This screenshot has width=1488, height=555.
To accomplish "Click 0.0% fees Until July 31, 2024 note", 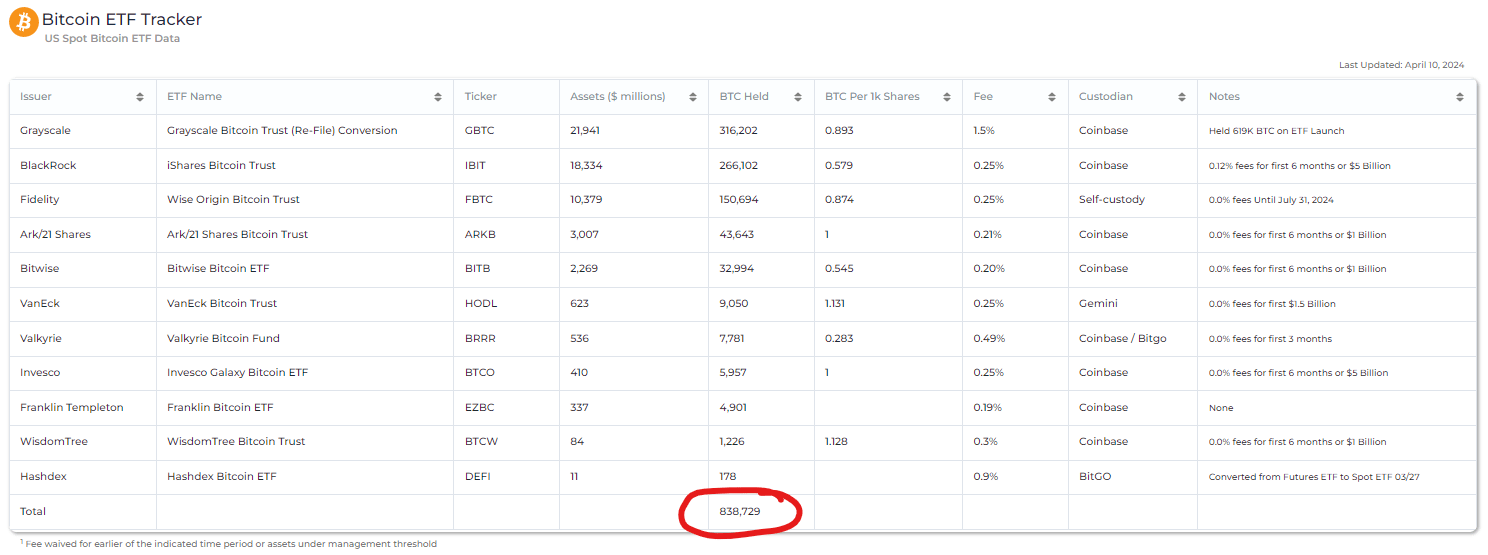I will [x=1271, y=200].
